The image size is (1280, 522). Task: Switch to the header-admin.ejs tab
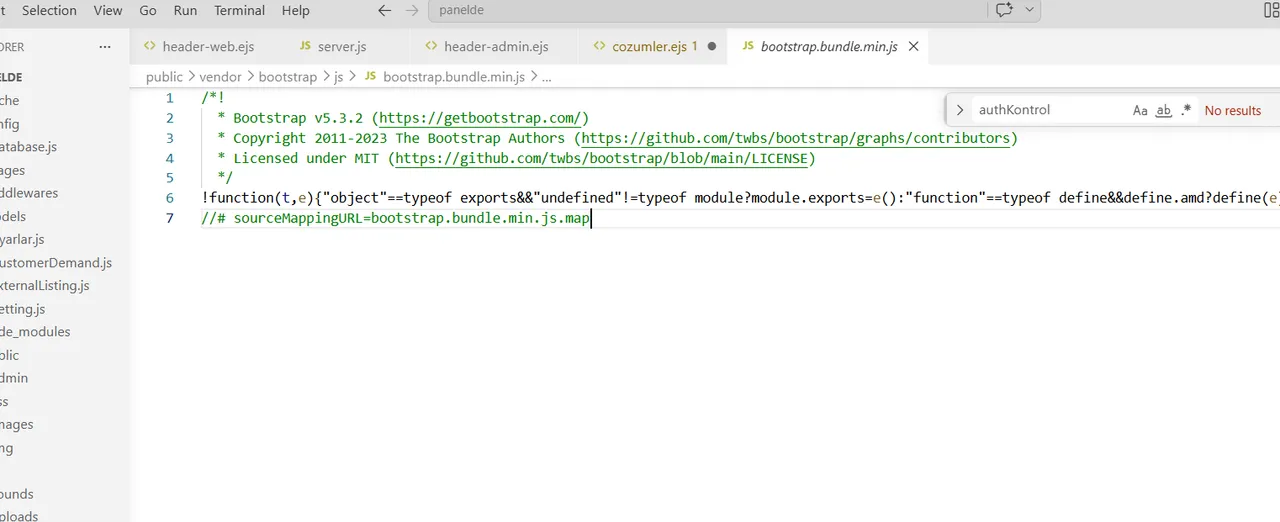(495, 46)
